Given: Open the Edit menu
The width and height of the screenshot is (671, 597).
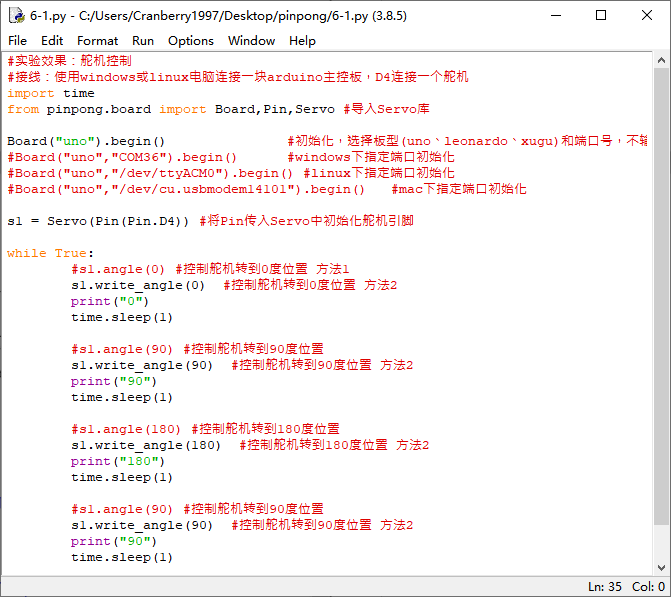Looking at the screenshot, I should coord(52,41).
